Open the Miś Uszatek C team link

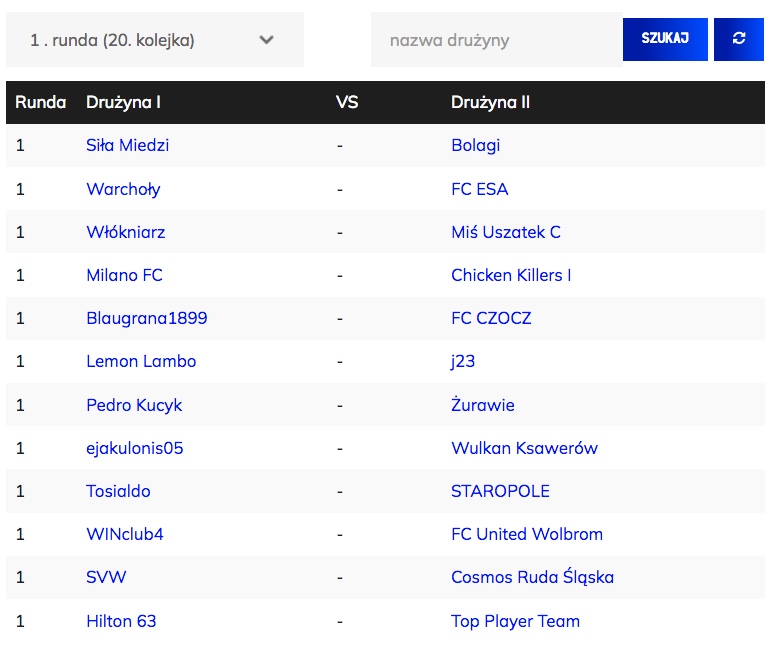point(506,232)
